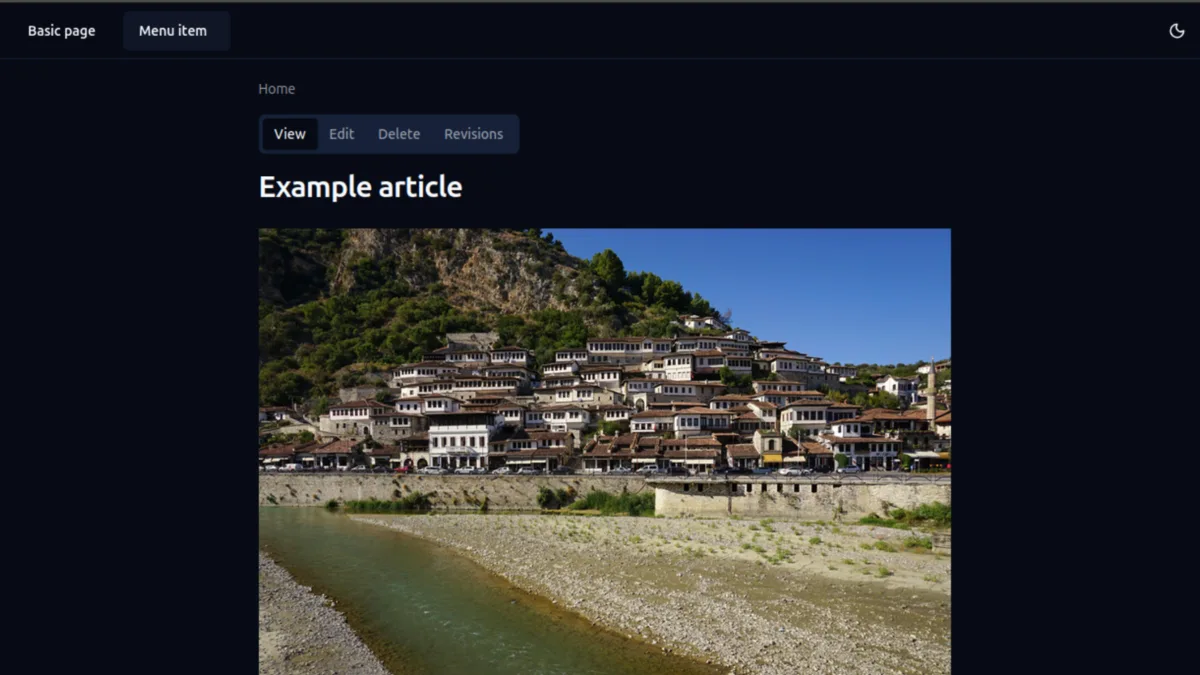Select the Delete tab
1200x675 pixels.
tap(399, 134)
